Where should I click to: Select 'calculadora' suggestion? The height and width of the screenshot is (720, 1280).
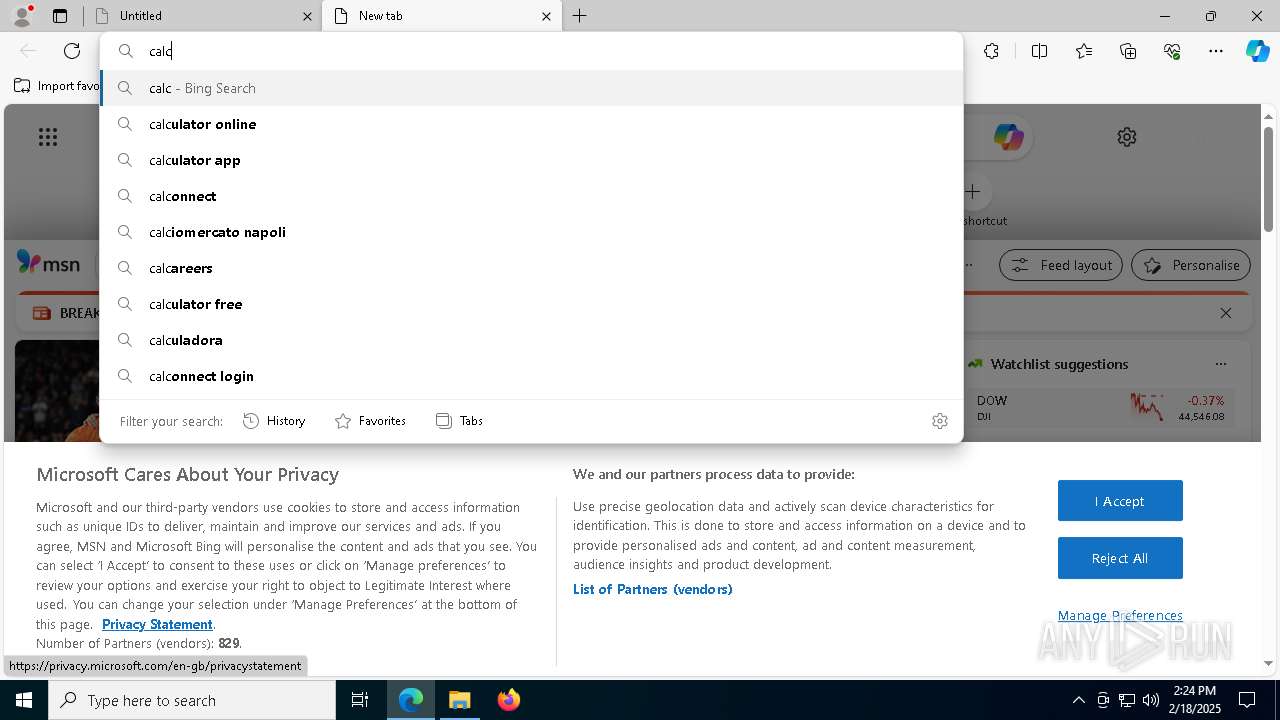tap(532, 340)
